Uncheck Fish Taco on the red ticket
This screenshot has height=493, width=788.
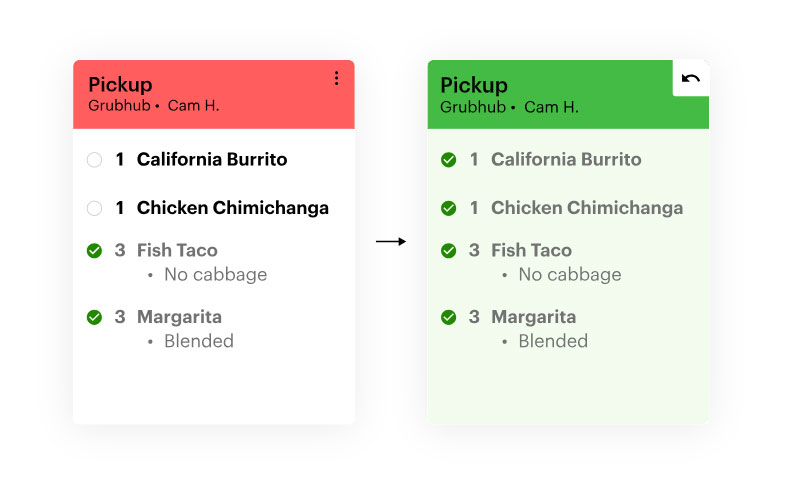click(x=94, y=251)
